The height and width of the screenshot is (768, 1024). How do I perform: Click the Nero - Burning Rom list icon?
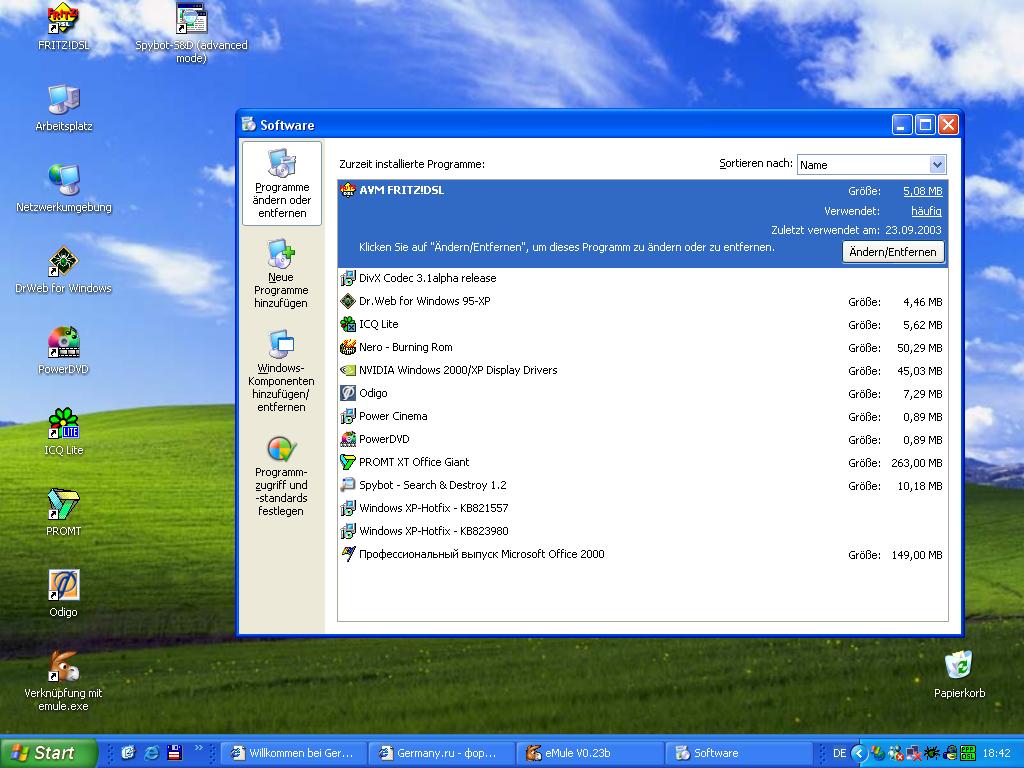[348, 347]
